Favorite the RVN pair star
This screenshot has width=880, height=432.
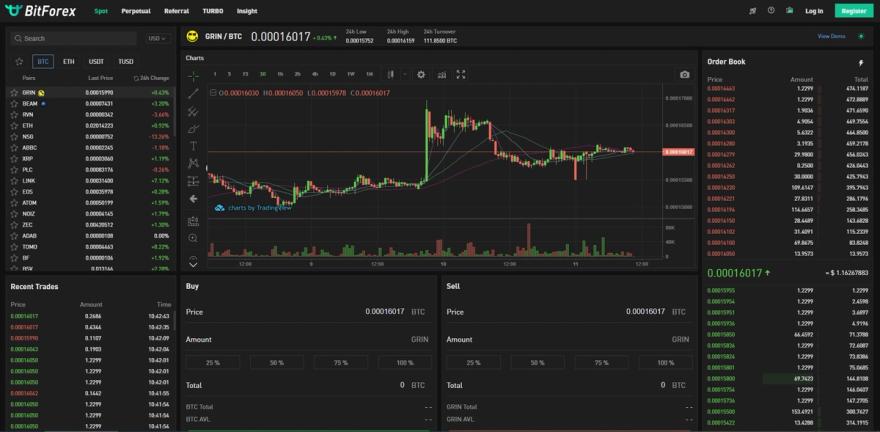[x=14, y=114]
